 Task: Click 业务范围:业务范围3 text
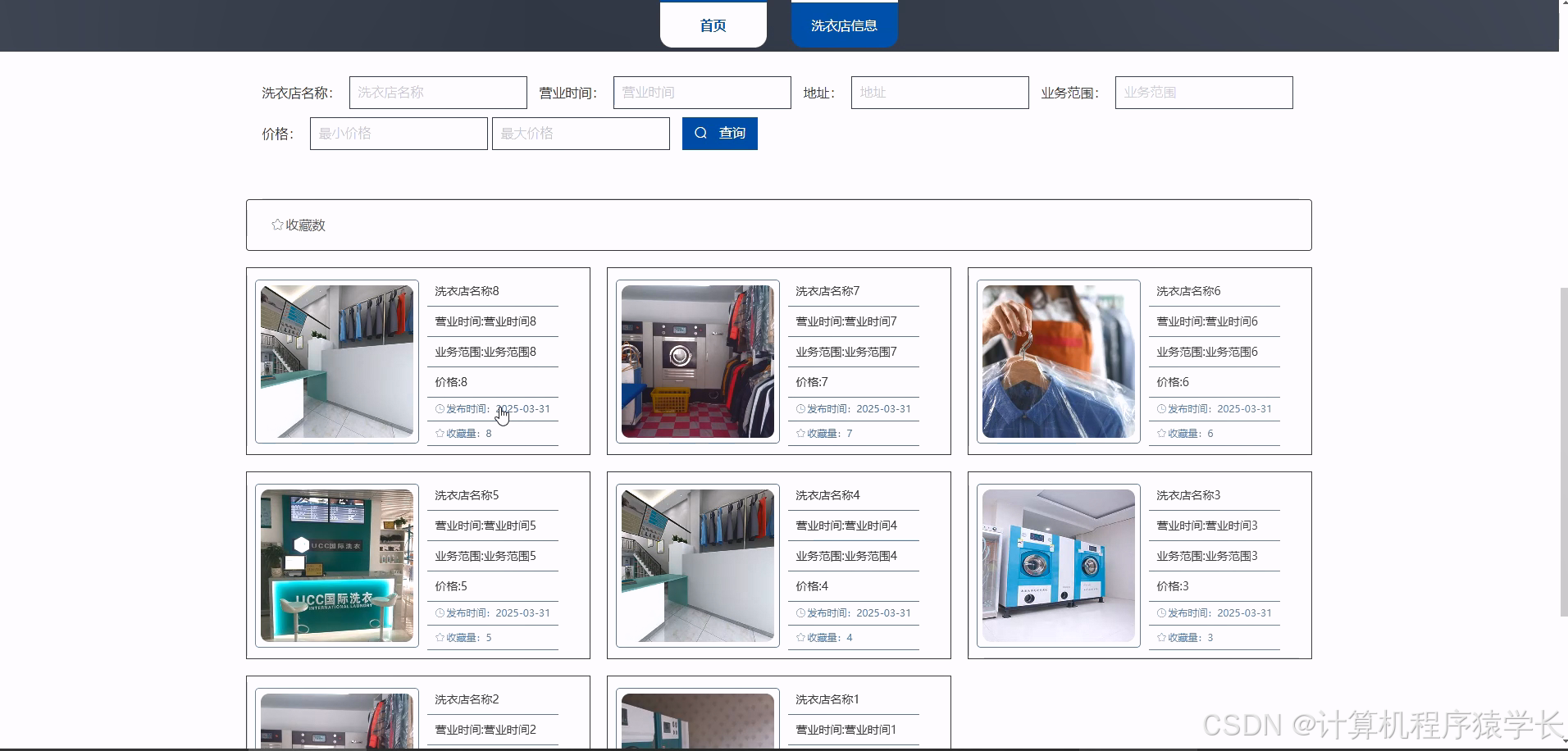(1207, 556)
